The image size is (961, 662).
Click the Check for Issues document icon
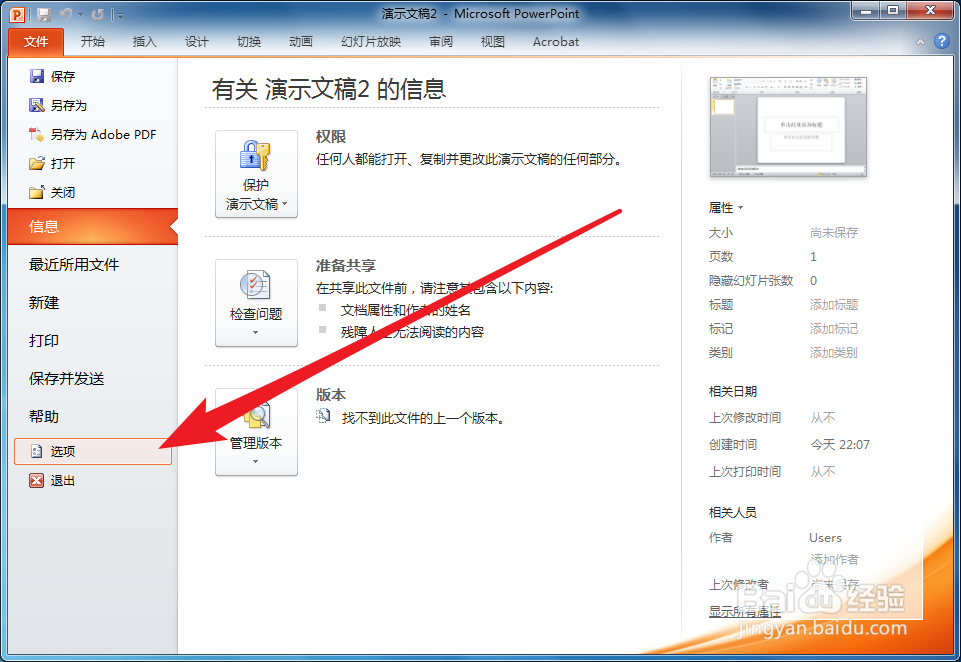[256, 285]
